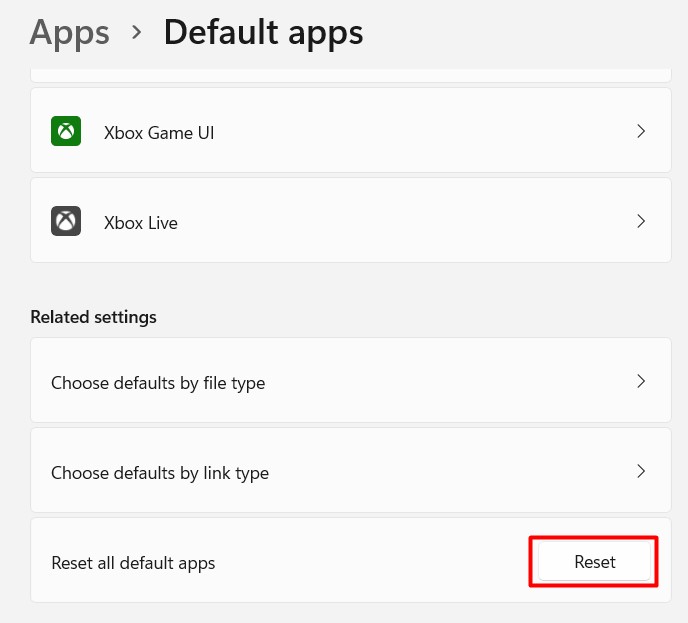688x623 pixels.
Task: Click the gray Xbox Live icon
Action: (x=66, y=221)
